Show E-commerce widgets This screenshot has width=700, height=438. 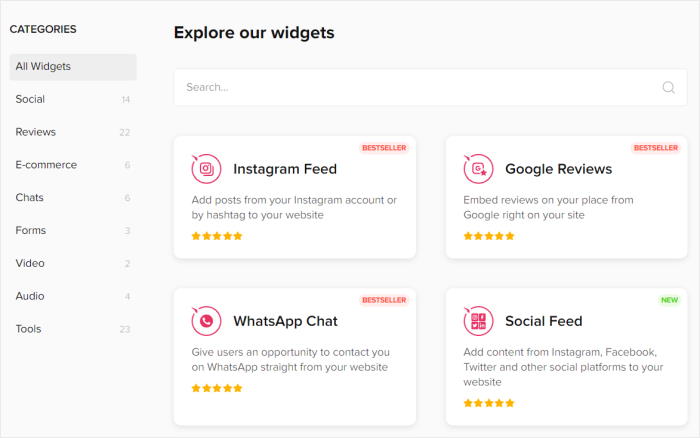[73, 165]
